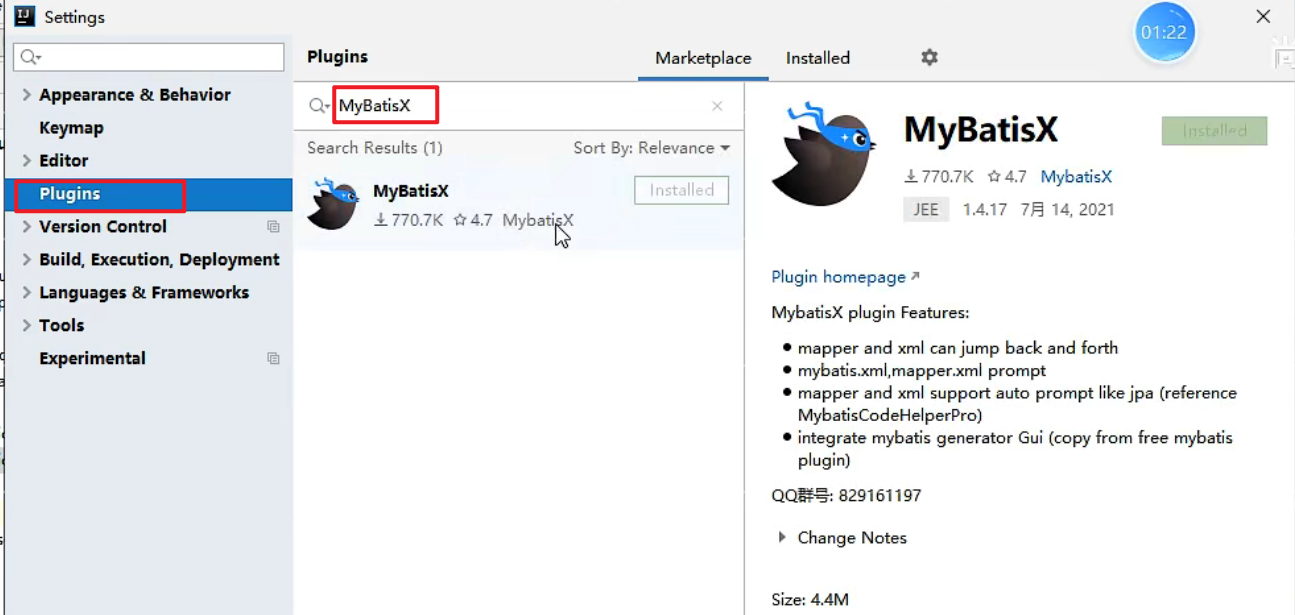This screenshot has height=615, width=1295.
Task: Expand the Editor settings section
Action: click(27, 160)
